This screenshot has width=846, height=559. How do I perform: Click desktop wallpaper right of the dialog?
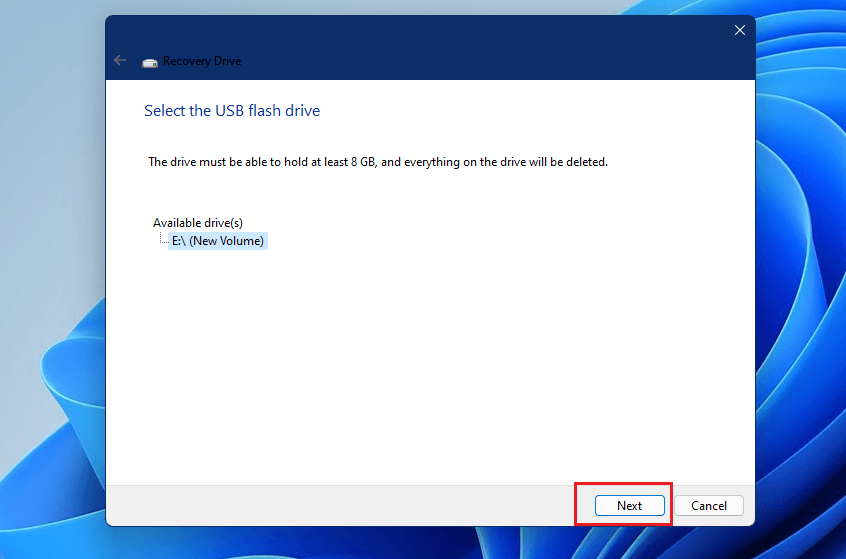tap(800, 300)
